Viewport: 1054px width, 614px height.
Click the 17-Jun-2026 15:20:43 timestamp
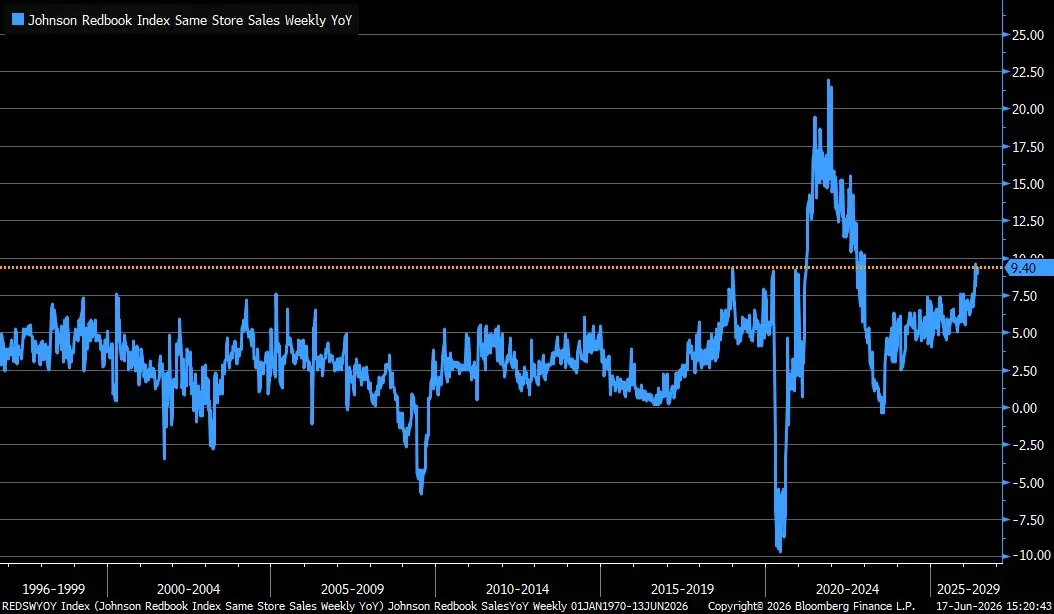click(995, 607)
